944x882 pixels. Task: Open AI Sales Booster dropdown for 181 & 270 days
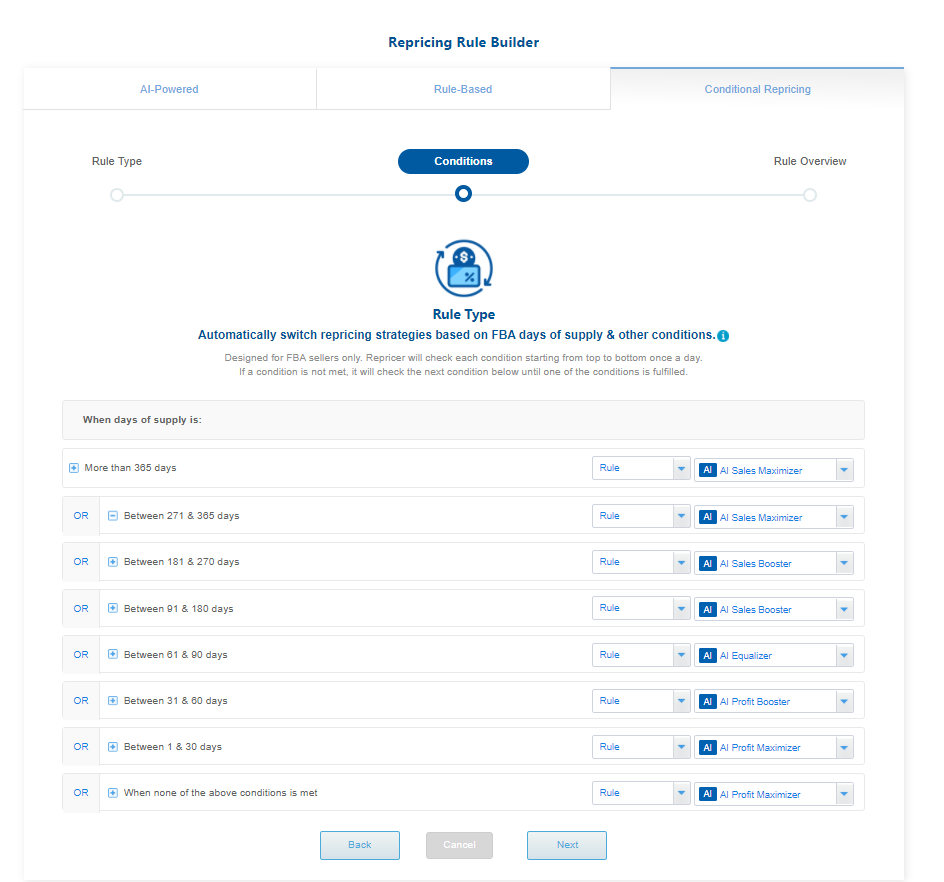774,564
